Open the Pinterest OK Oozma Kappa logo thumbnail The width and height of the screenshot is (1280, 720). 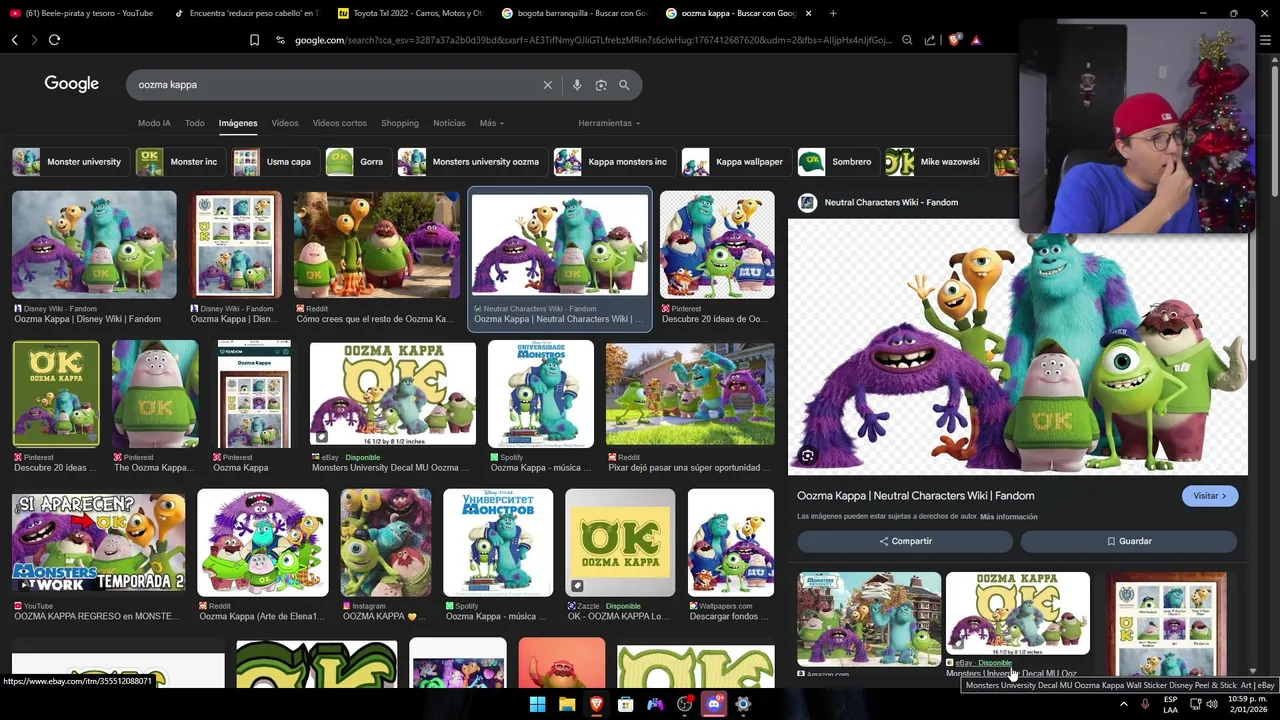(56, 394)
